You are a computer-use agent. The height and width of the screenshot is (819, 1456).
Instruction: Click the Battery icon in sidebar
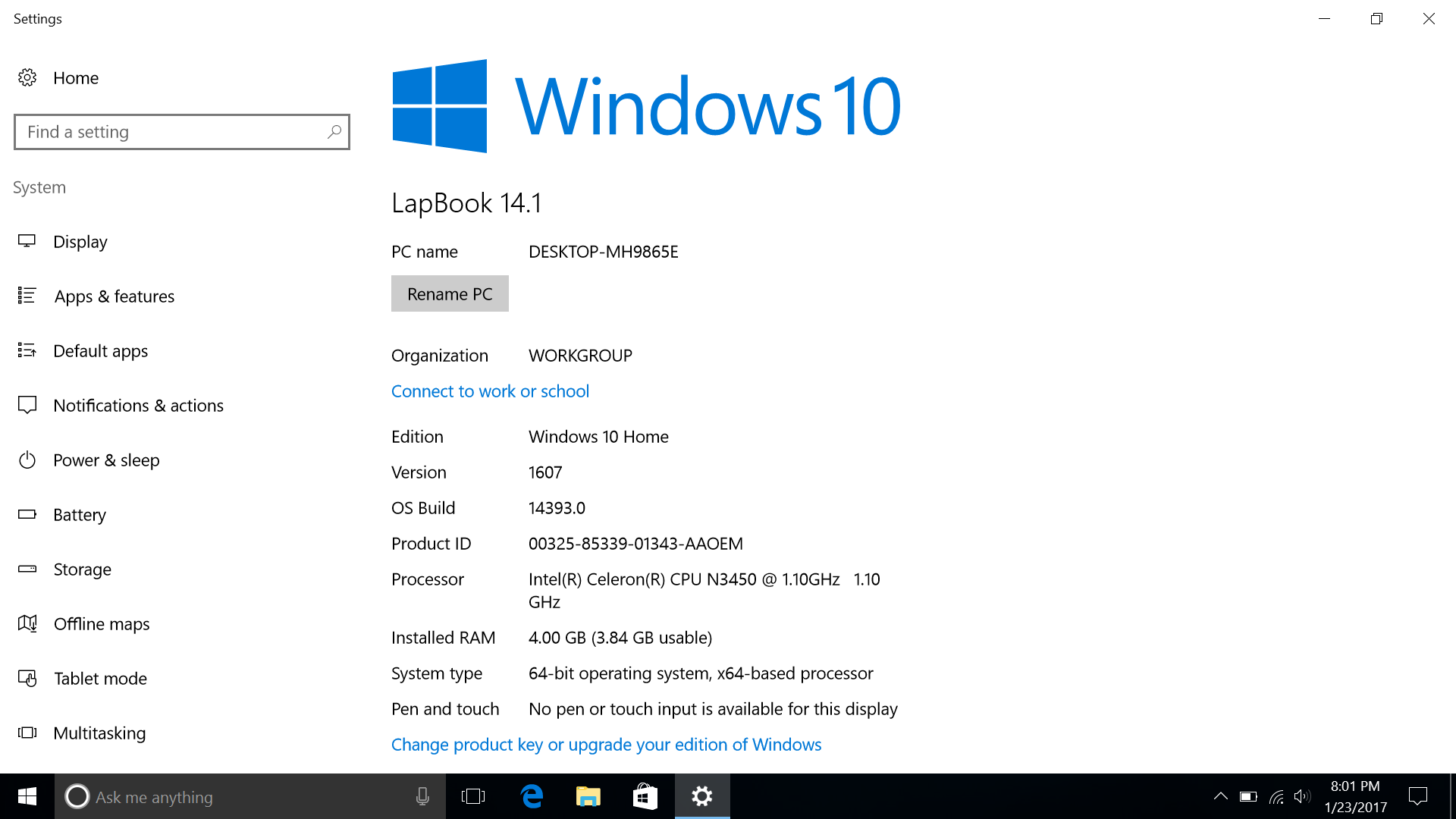pos(27,514)
